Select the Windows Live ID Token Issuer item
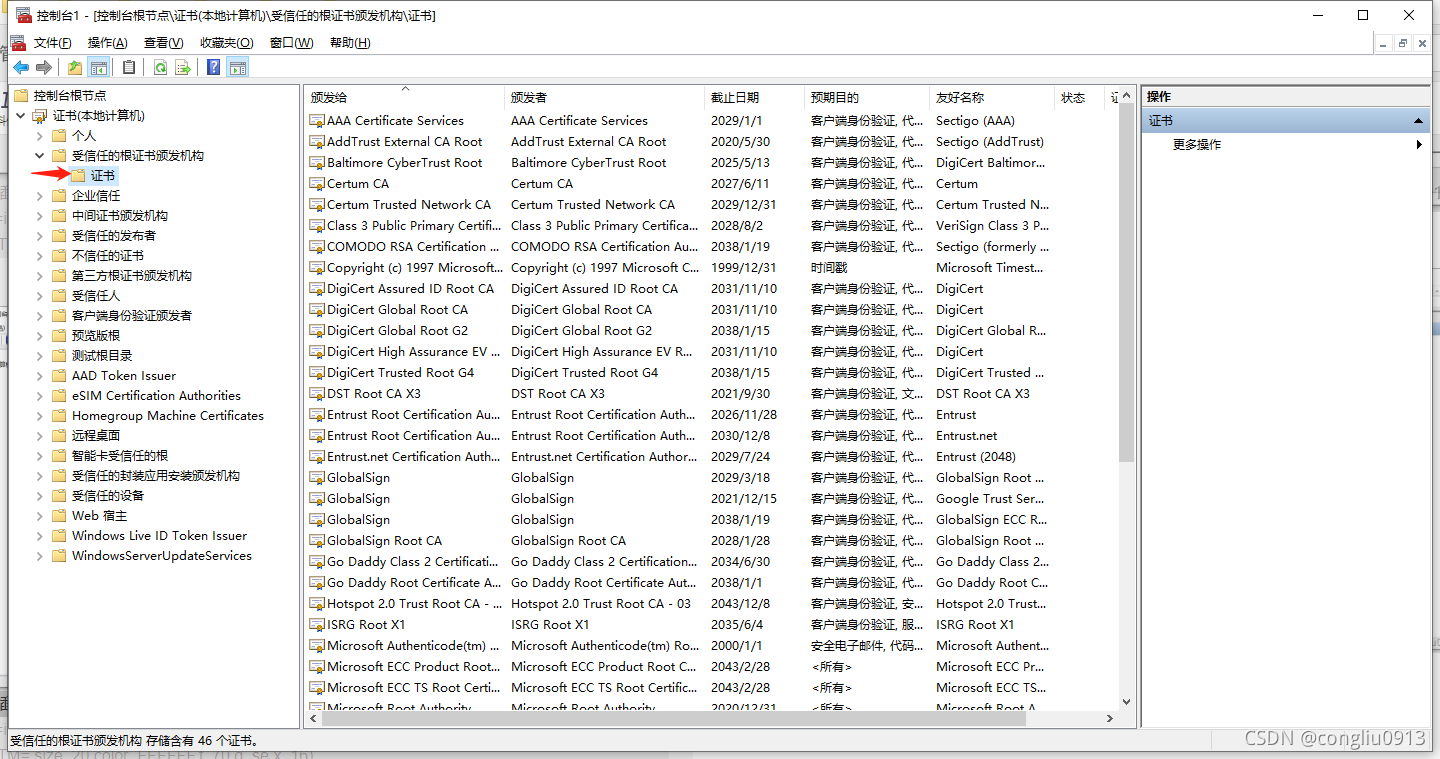The height and width of the screenshot is (759, 1440). 159,535
